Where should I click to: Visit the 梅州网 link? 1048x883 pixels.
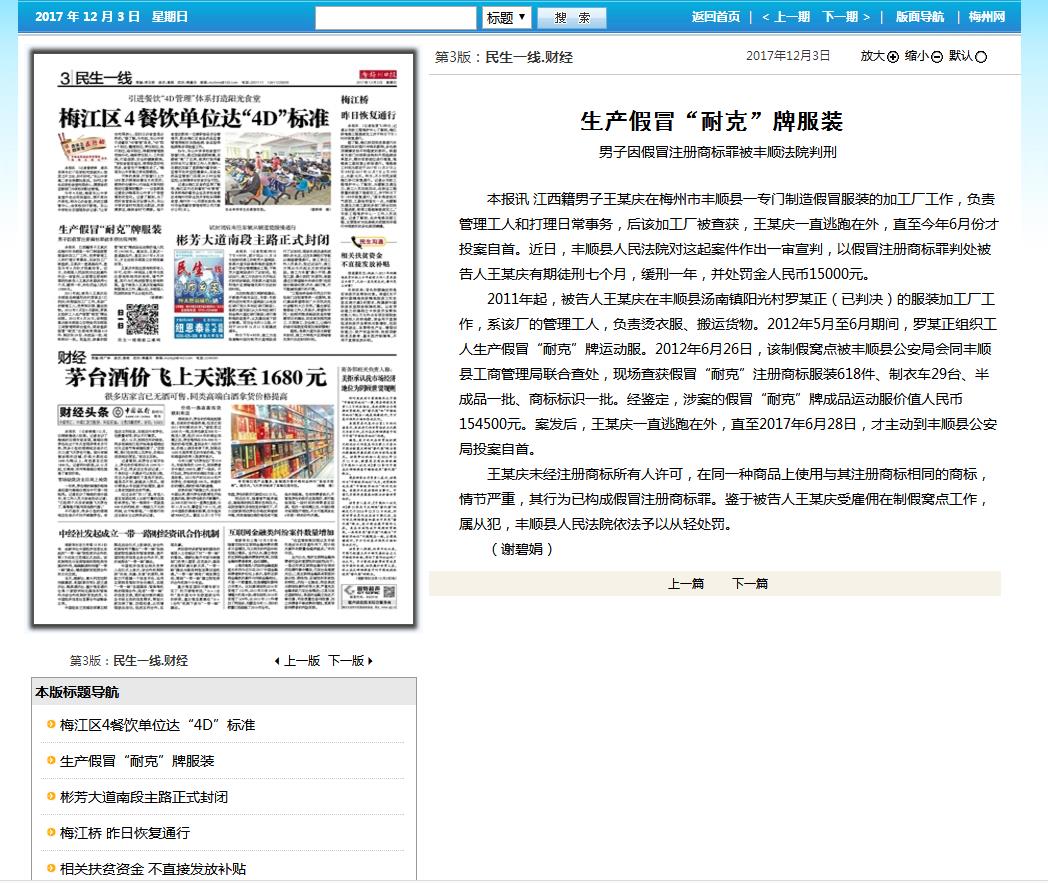(987, 17)
